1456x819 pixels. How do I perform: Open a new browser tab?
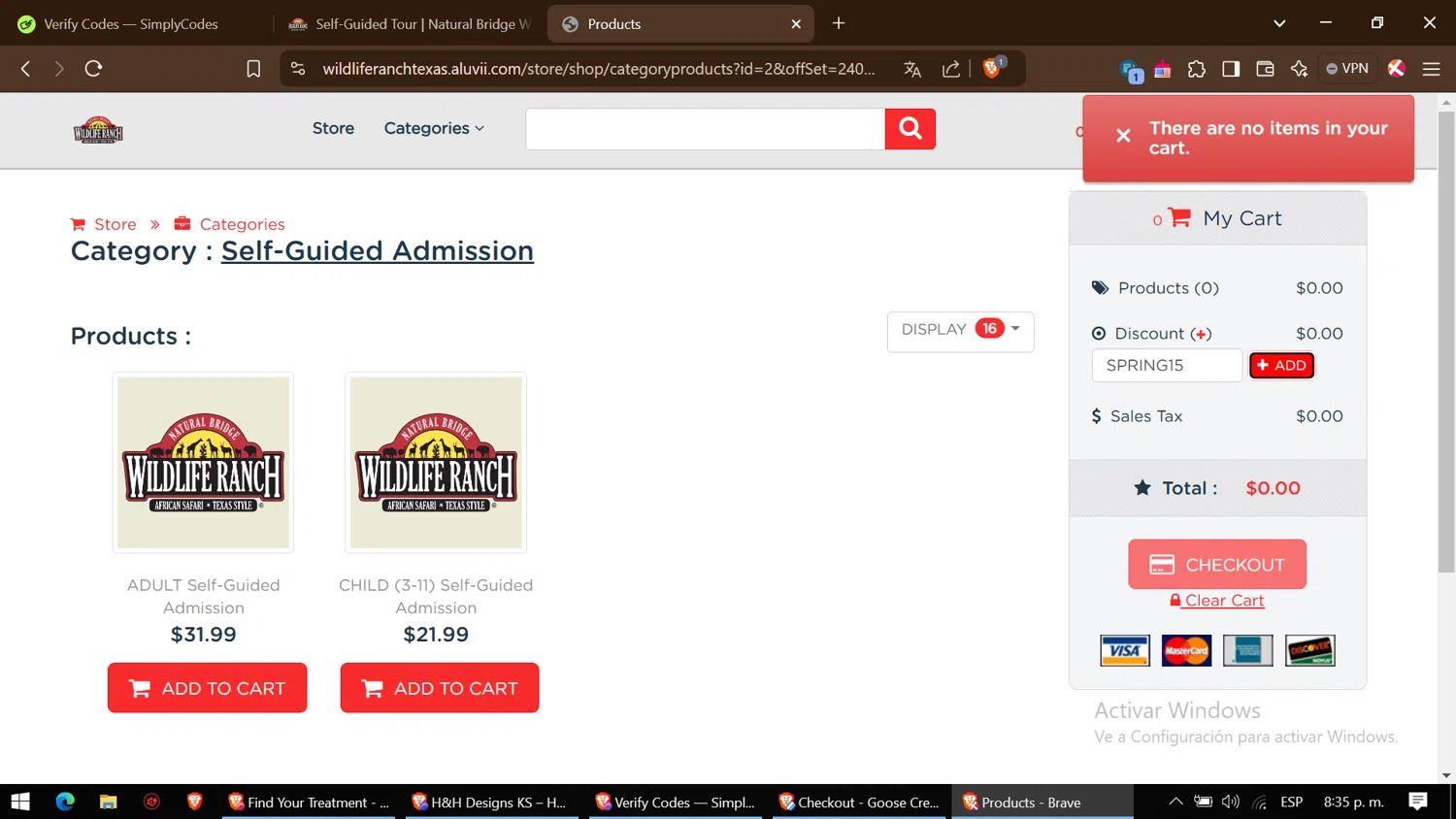[839, 23]
